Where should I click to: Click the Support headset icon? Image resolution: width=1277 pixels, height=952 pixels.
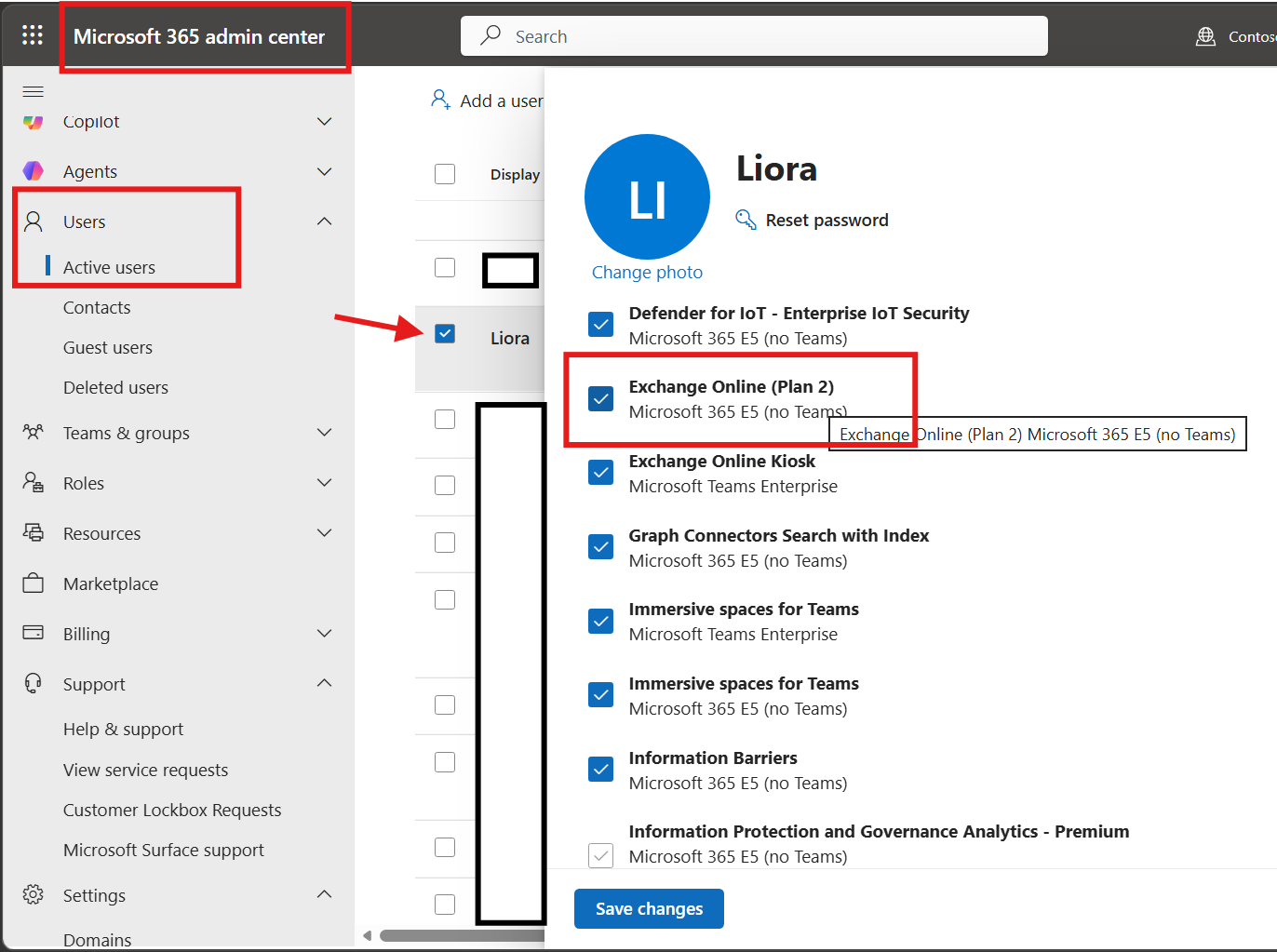tap(33, 684)
